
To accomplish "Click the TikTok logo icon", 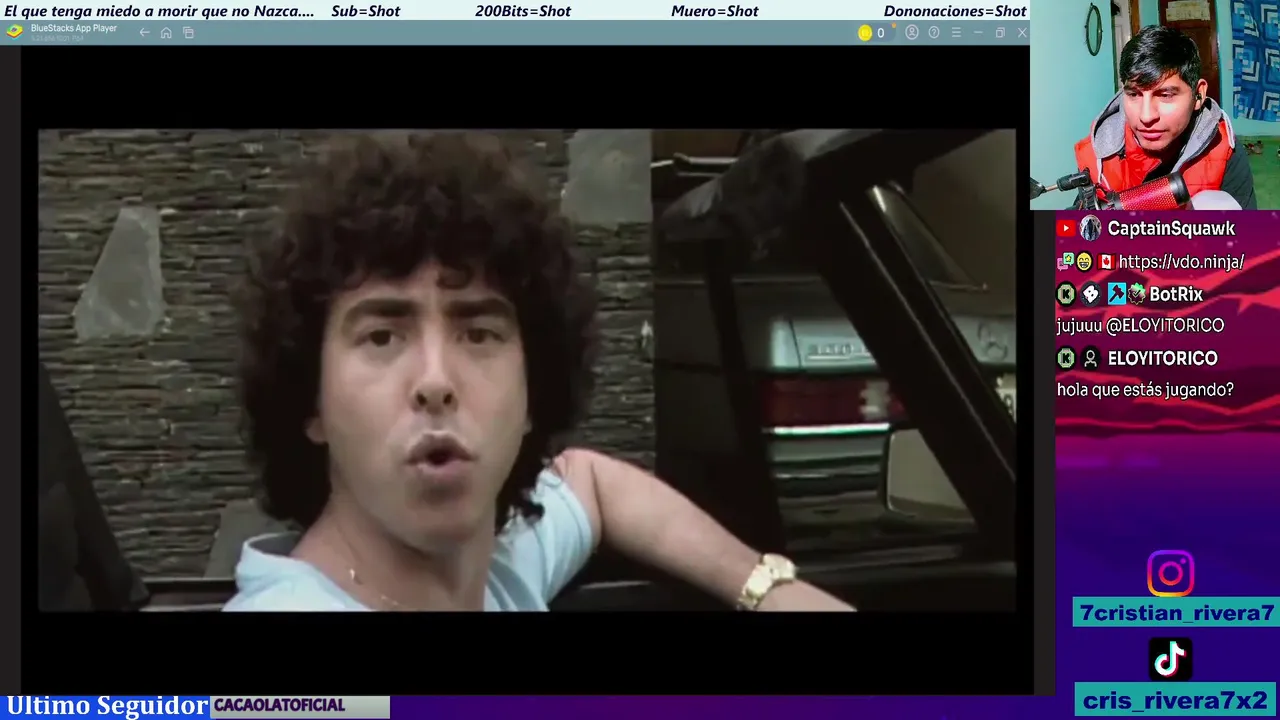I will tap(1170, 659).
